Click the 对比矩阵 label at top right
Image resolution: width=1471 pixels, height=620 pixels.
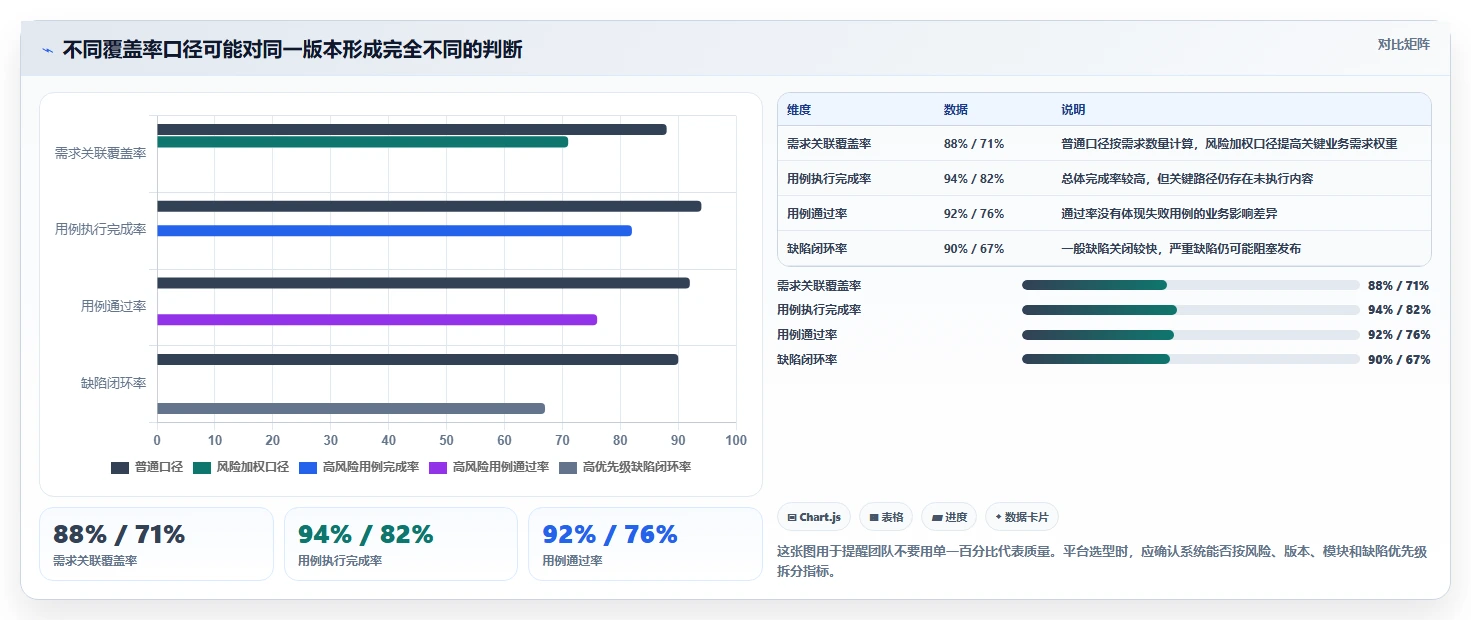pos(1403,44)
